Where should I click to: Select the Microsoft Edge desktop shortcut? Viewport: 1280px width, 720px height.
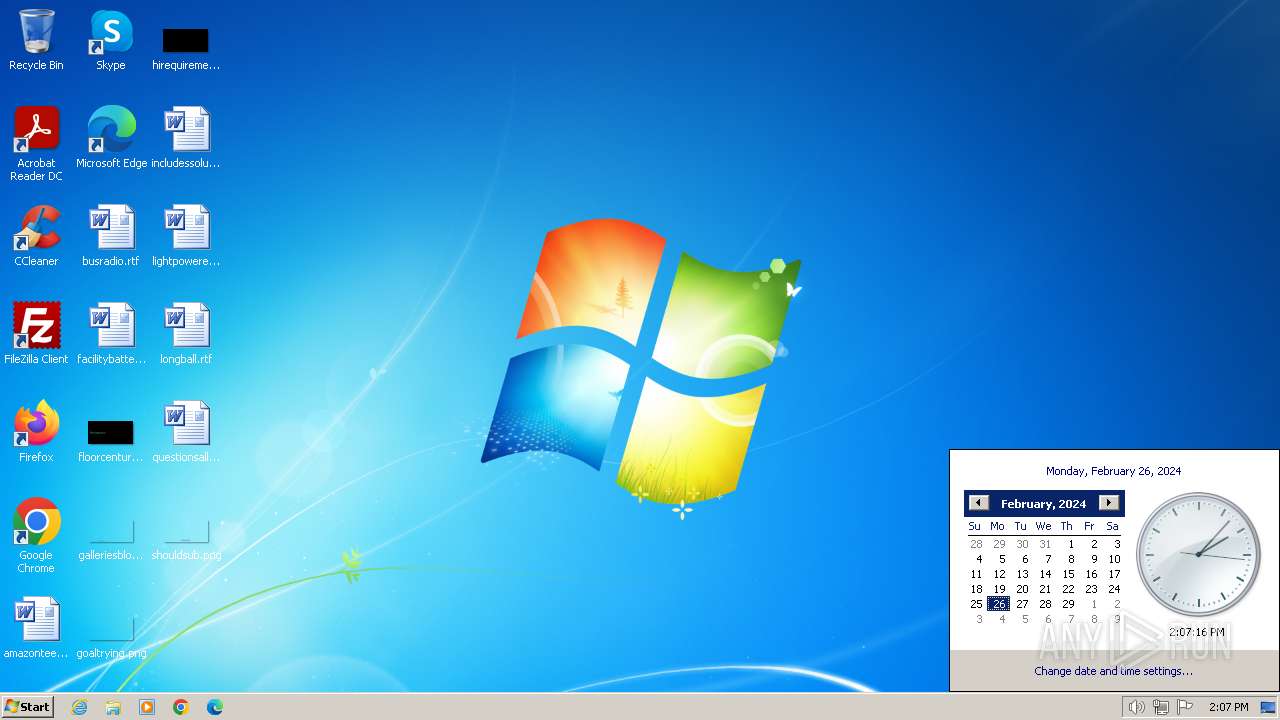pos(111,138)
